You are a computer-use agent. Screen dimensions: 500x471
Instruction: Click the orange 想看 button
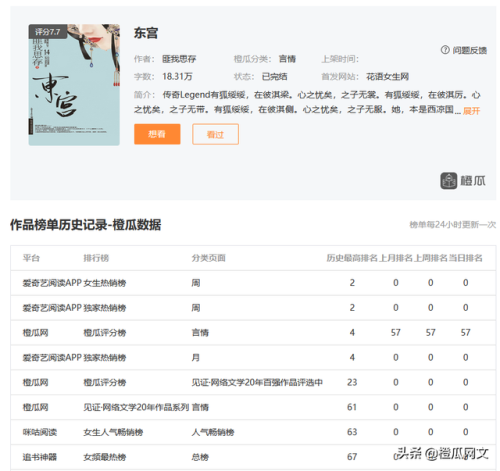point(157,134)
